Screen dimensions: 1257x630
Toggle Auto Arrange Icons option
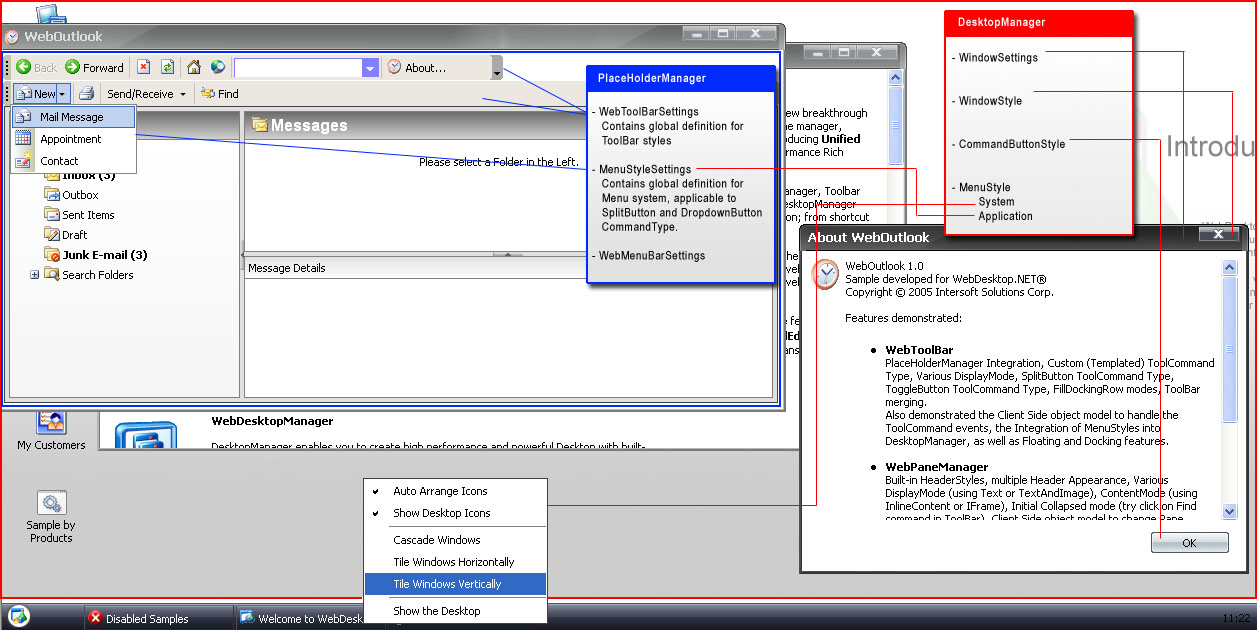[x=440, y=491]
